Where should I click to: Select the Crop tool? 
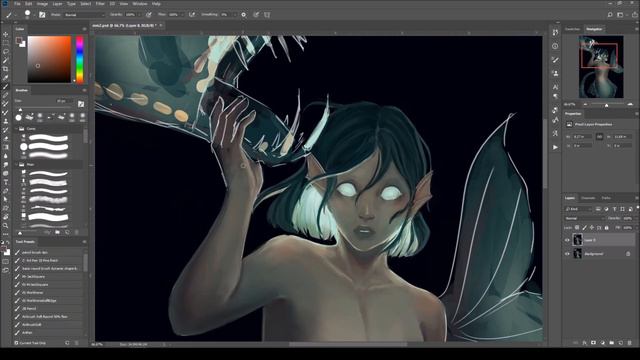pos(6,69)
